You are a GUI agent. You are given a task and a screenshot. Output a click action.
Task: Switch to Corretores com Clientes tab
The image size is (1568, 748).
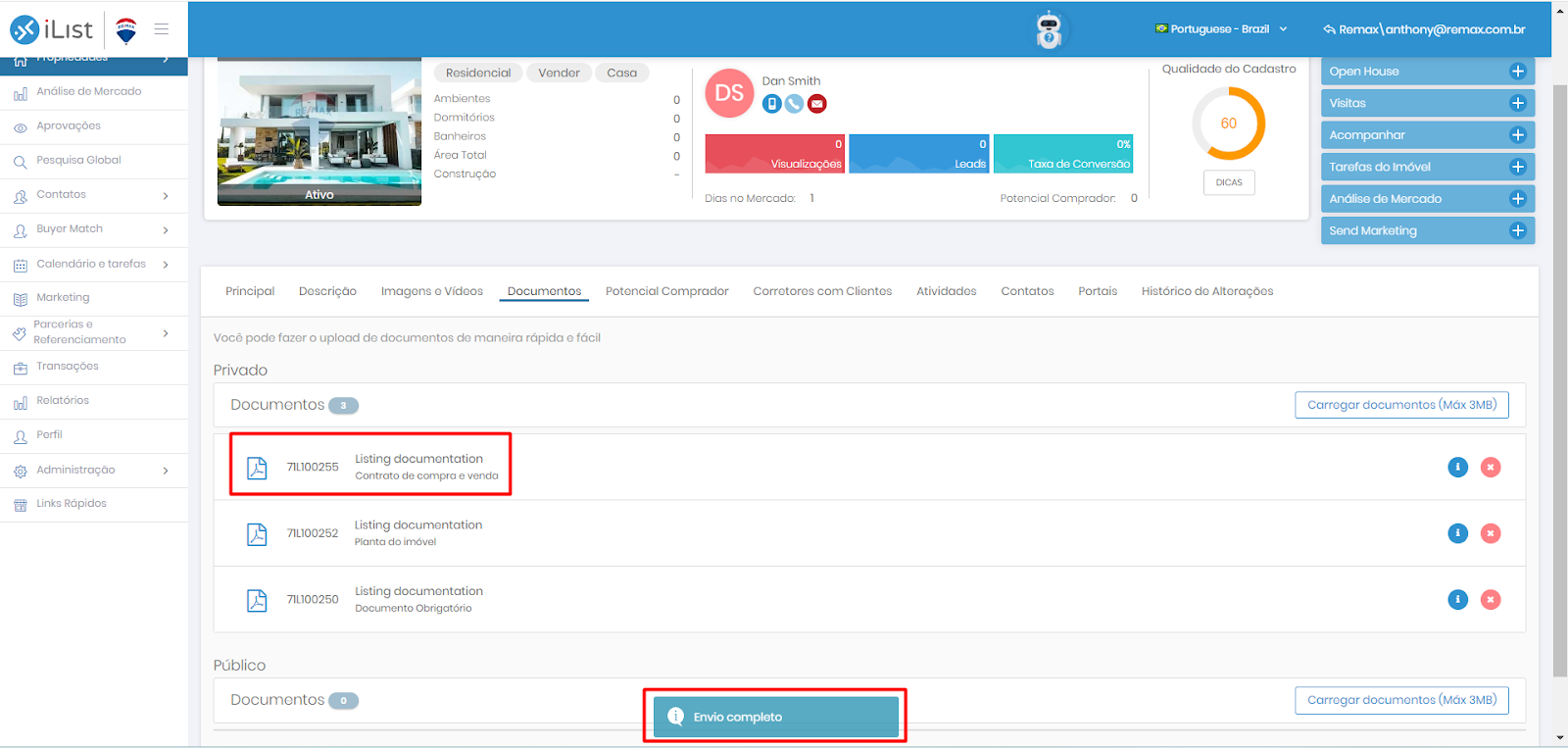(822, 291)
